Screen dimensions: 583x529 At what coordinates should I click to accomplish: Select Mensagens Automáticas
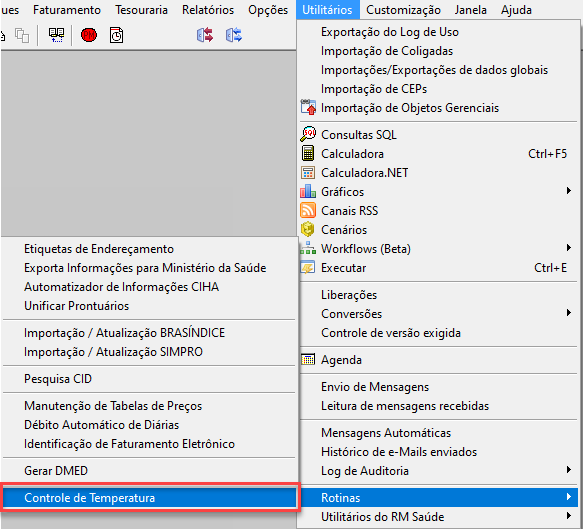click(x=438, y=433)
